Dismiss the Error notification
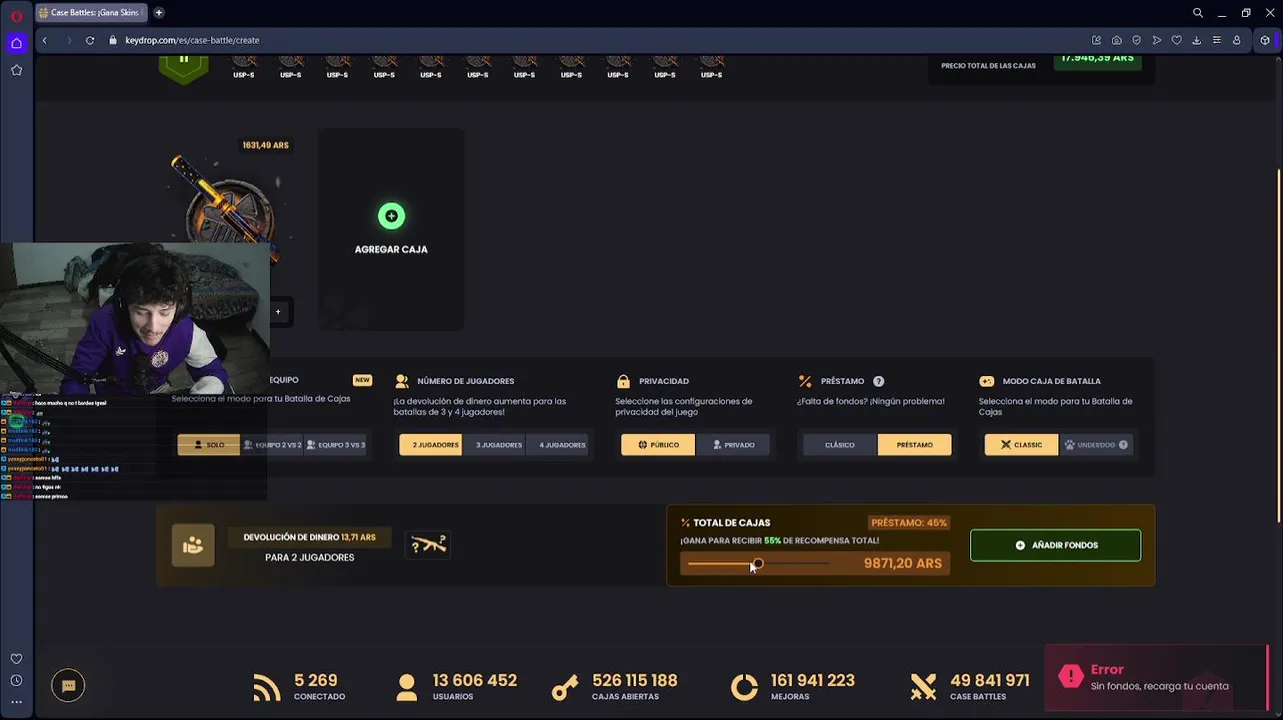1283x720 pixels. 1156,678
